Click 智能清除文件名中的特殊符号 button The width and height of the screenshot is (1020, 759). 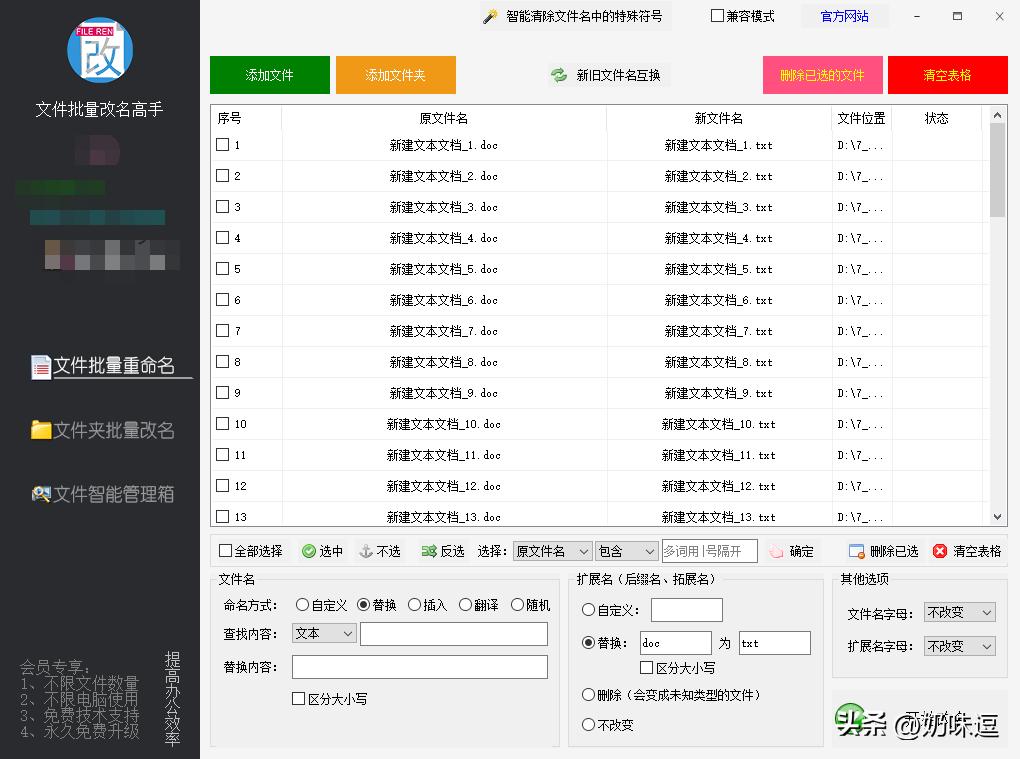(575, 16)
